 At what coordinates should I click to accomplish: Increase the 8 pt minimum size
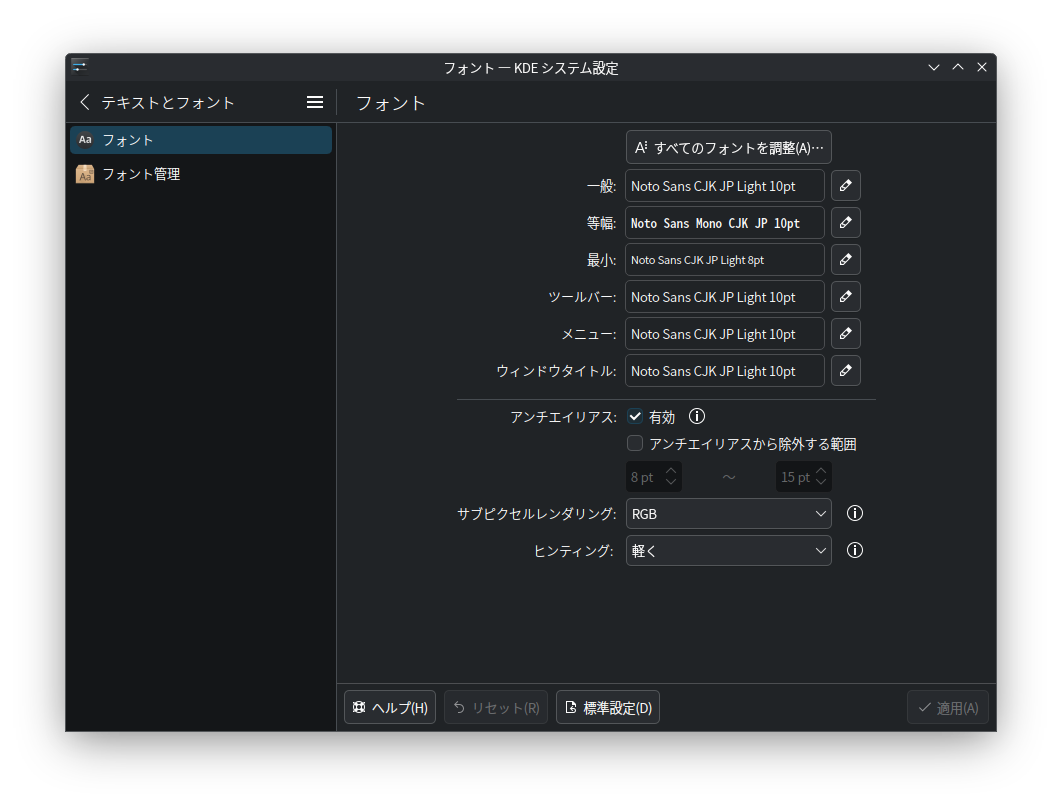671,470
